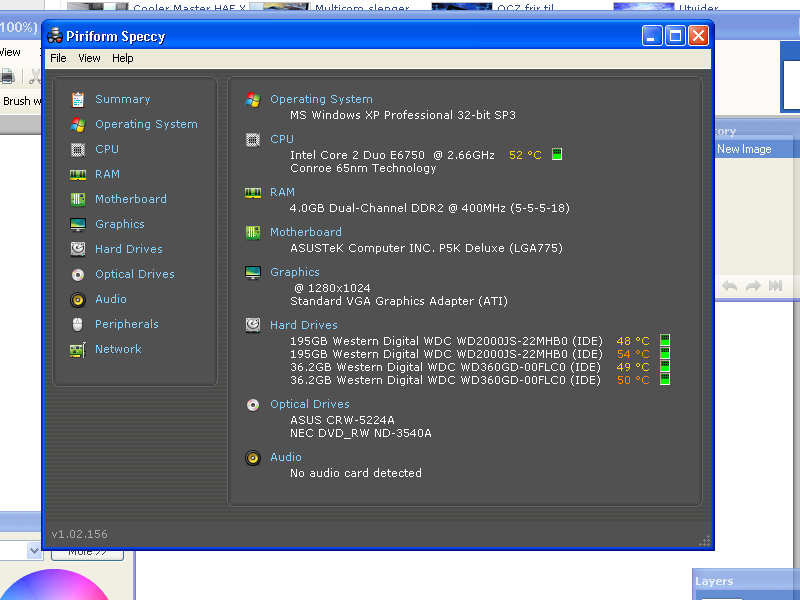Click the version number v1.02.156

click(x=80, y=534)
